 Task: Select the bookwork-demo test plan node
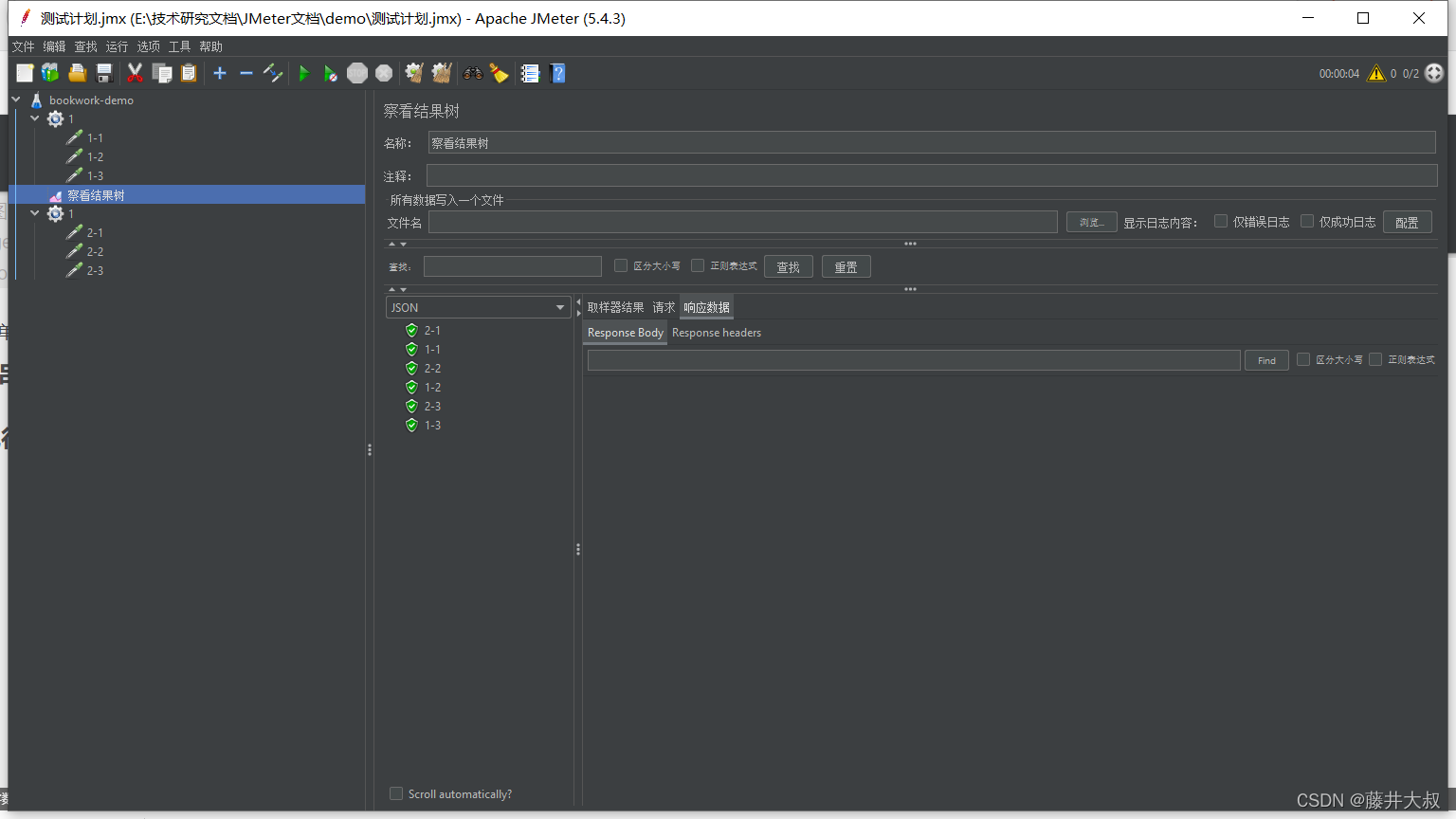91,100
